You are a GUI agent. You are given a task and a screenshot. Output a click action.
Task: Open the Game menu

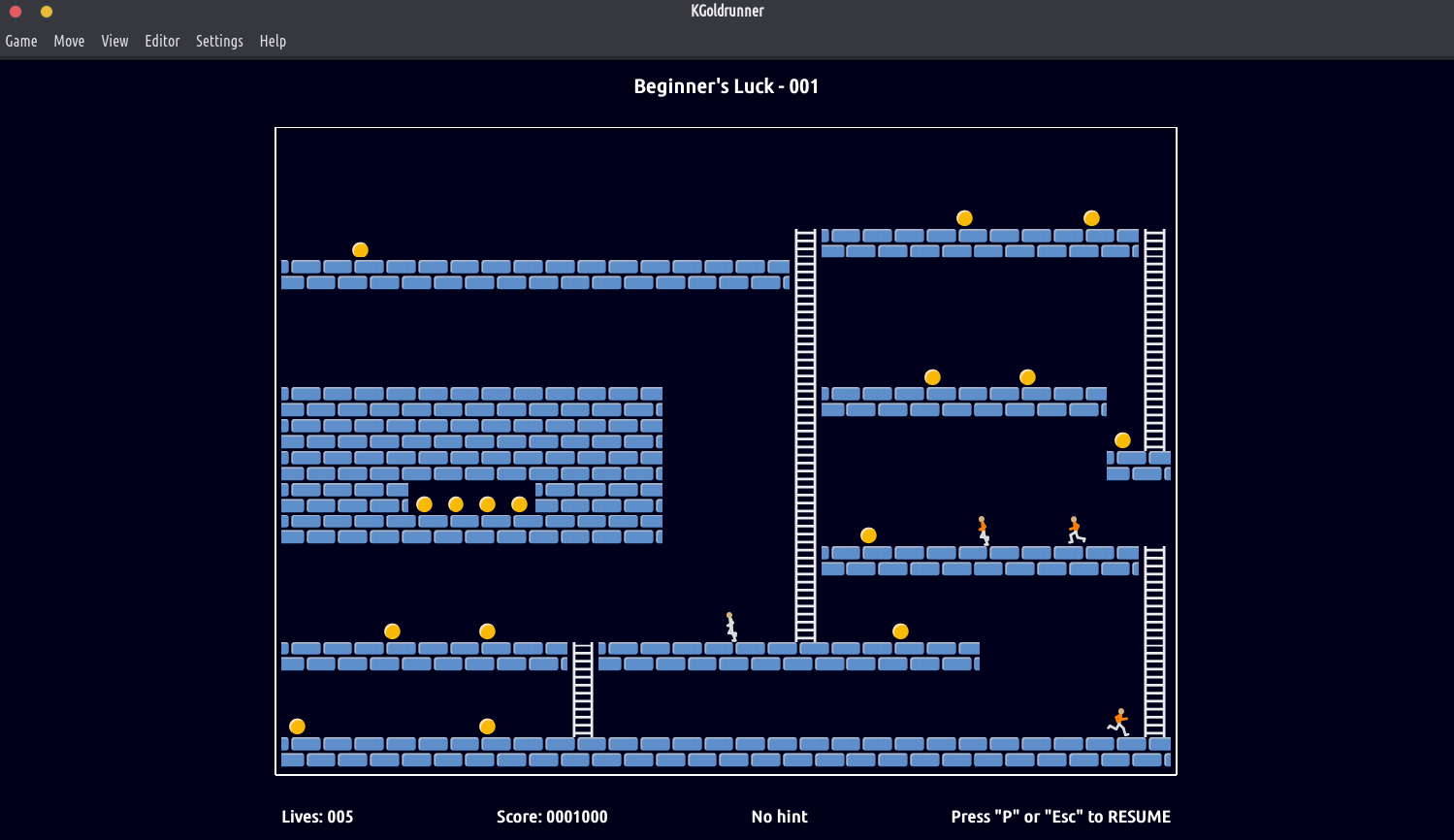(x=21, y=41)
